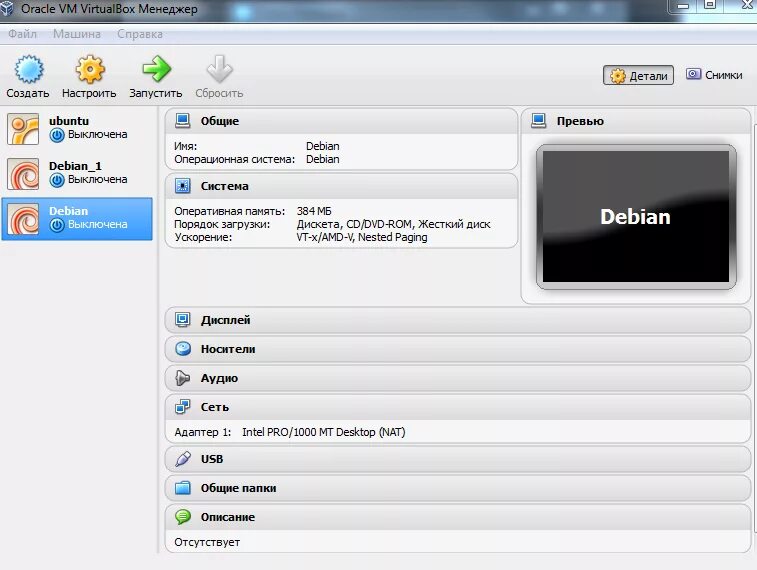The image size is (757, 570).
Task: Click the Порядок загрузки label
Action: tap(222, 224)
